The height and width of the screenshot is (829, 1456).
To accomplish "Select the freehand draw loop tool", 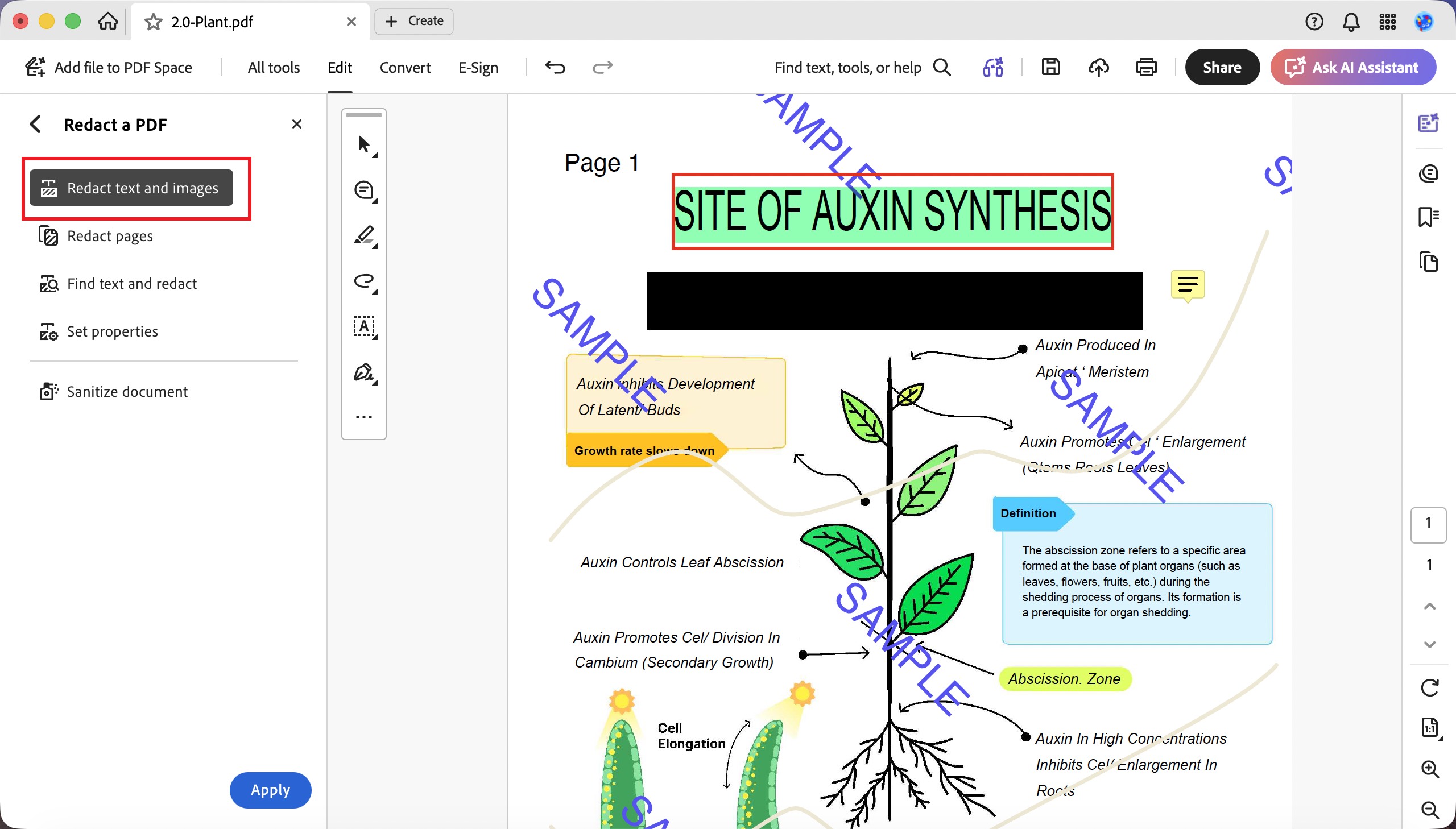I will pos(365,282).
